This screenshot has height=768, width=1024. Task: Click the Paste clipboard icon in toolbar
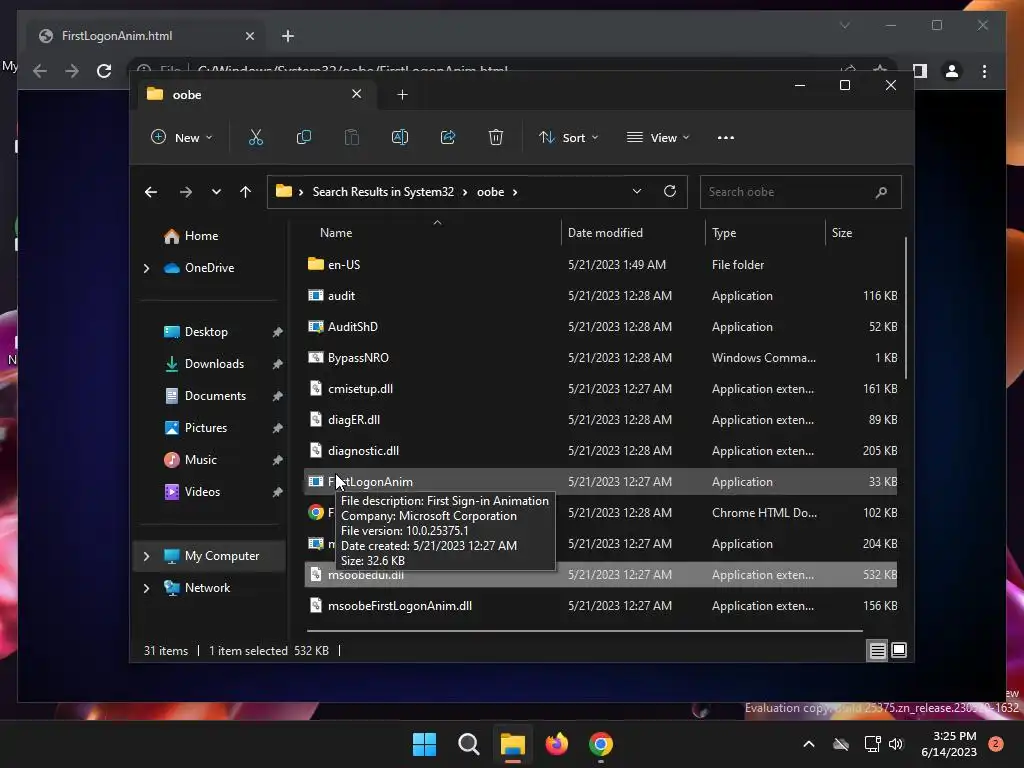click(351, 138)
